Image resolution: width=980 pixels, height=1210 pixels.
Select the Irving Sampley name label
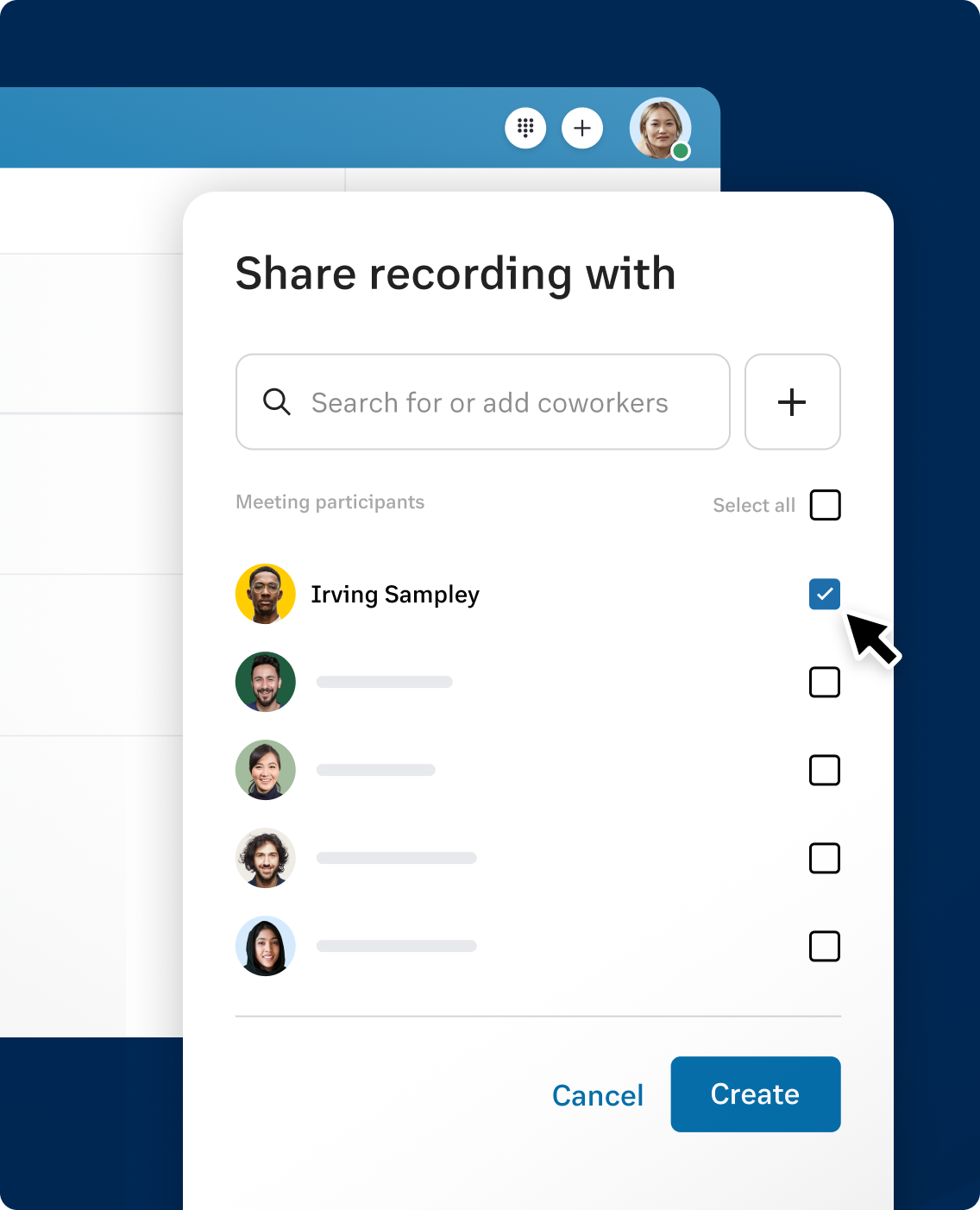(x=395, y=595)
